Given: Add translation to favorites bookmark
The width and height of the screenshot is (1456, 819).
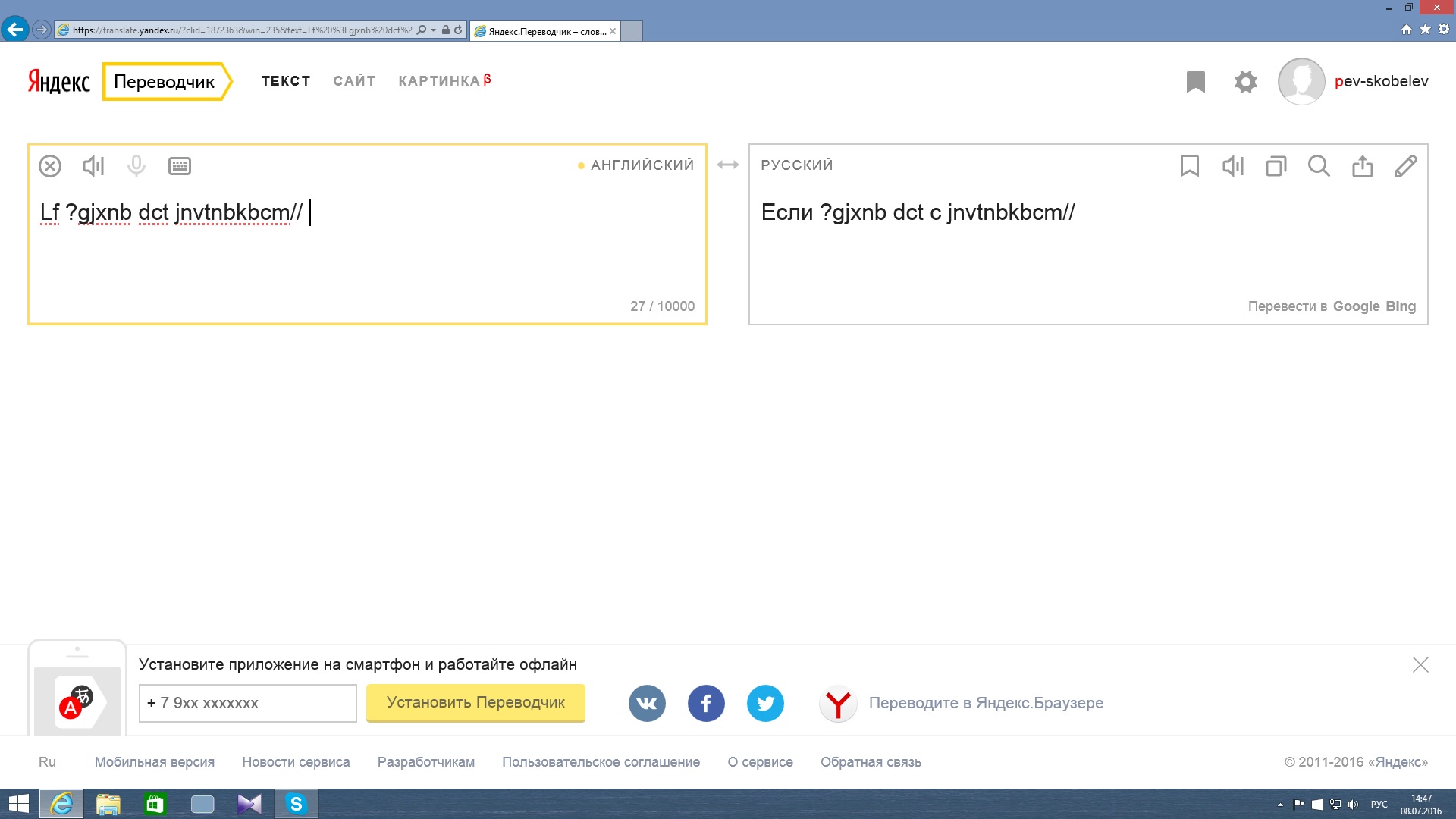Looking at the screenshot, I should pos(1190,166).
